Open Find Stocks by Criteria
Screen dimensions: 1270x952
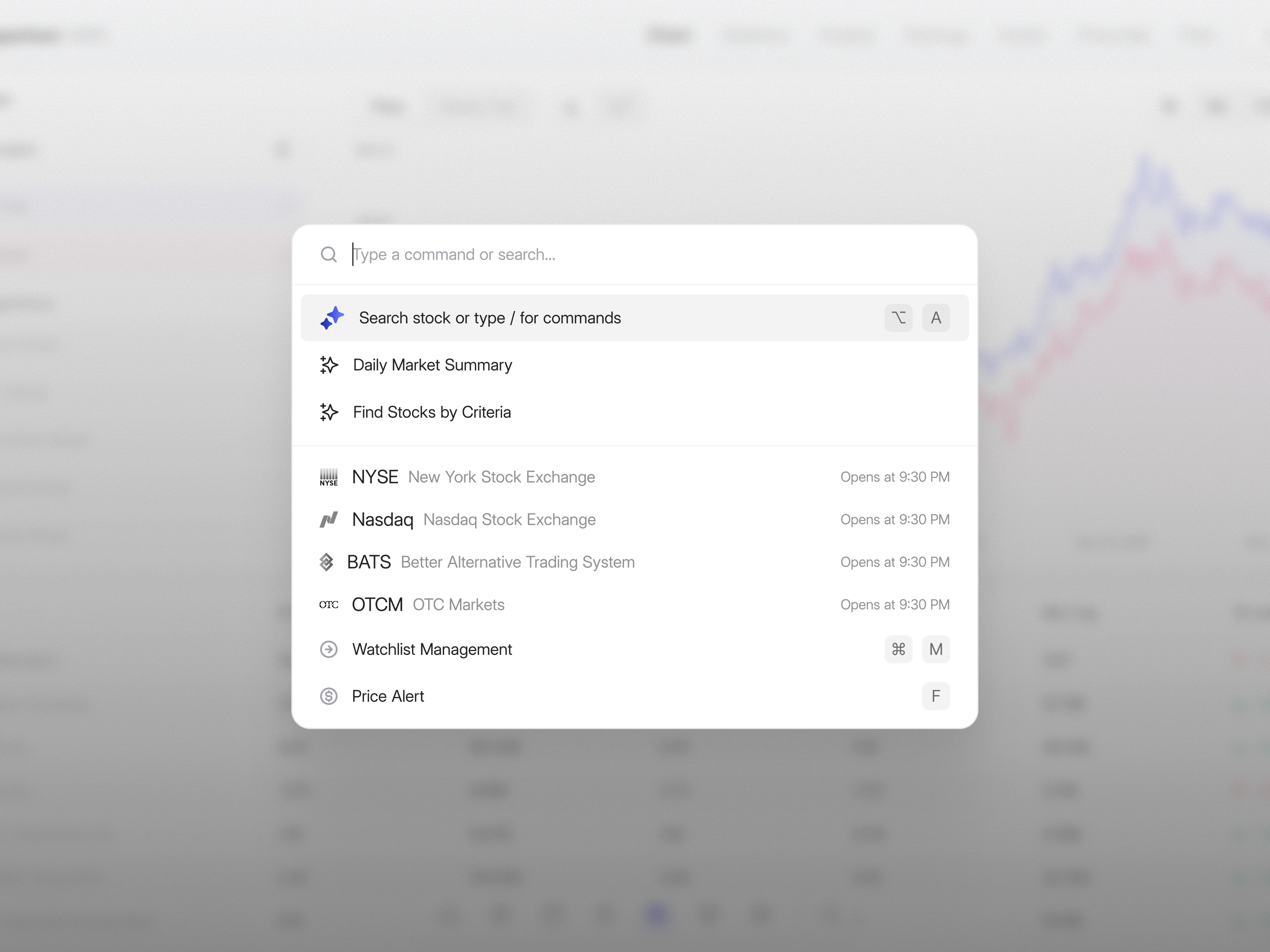pyautogui.click(x=432, y=412)
